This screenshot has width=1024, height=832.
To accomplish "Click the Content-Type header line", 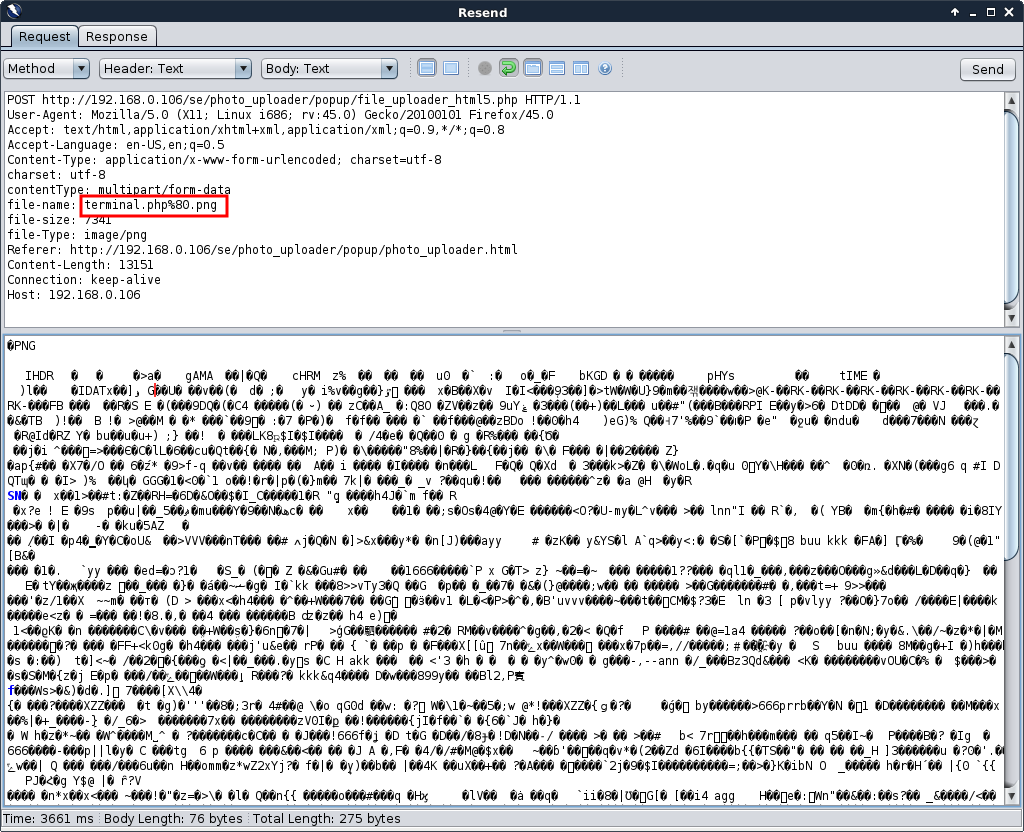I will (x=224, y=160).
